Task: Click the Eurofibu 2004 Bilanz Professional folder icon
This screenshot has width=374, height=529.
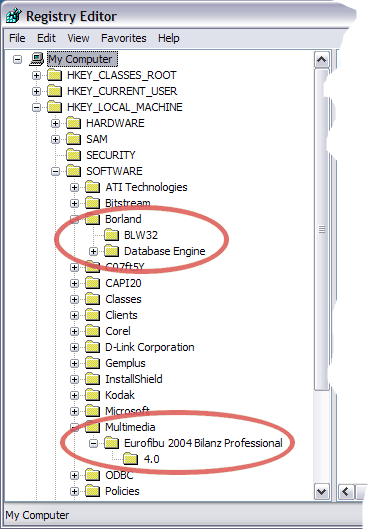Action: click(x=112, y=443)
